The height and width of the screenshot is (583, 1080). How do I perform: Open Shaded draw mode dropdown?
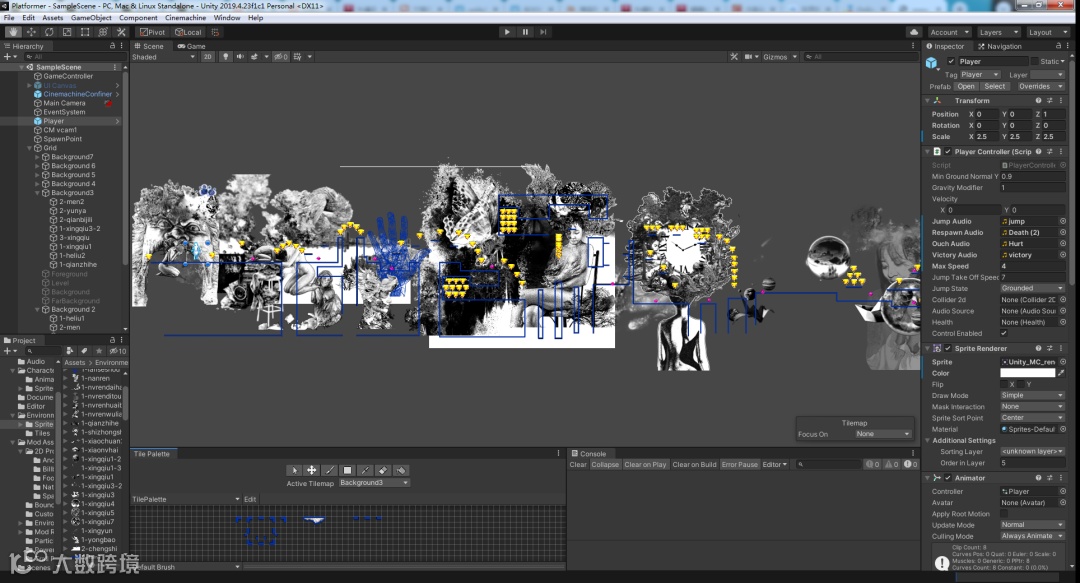[164, 57]
